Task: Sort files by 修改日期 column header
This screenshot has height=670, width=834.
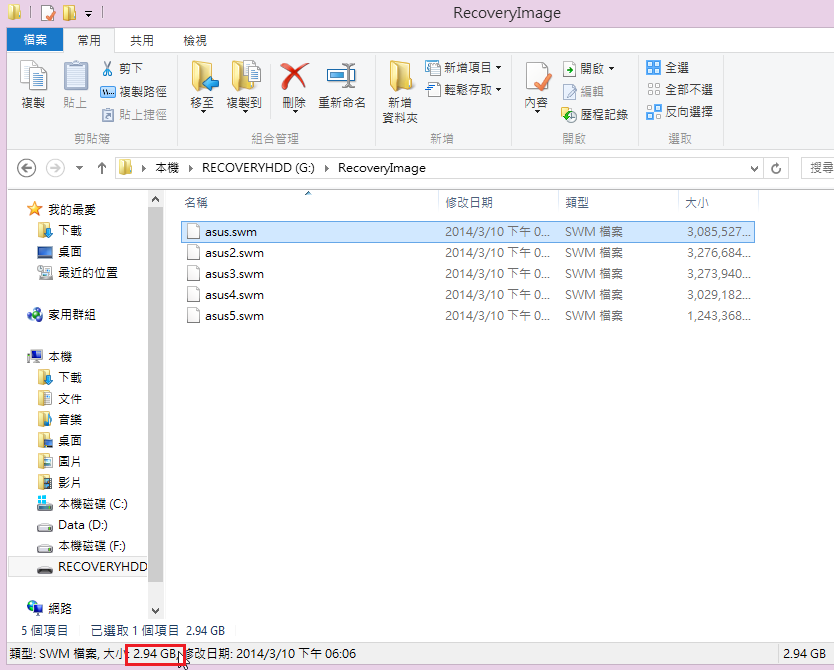Action: (469, 203)
